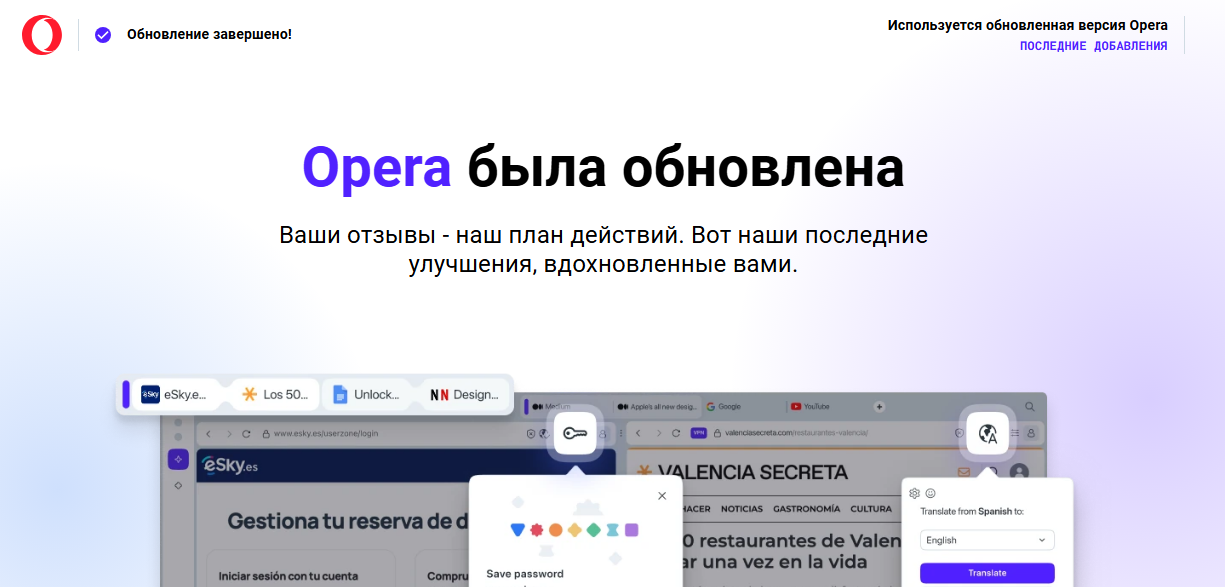Click the GASTRONOMÍA menu item
The height and width of the screenshot is (587, 1225).
coord(805,509)
